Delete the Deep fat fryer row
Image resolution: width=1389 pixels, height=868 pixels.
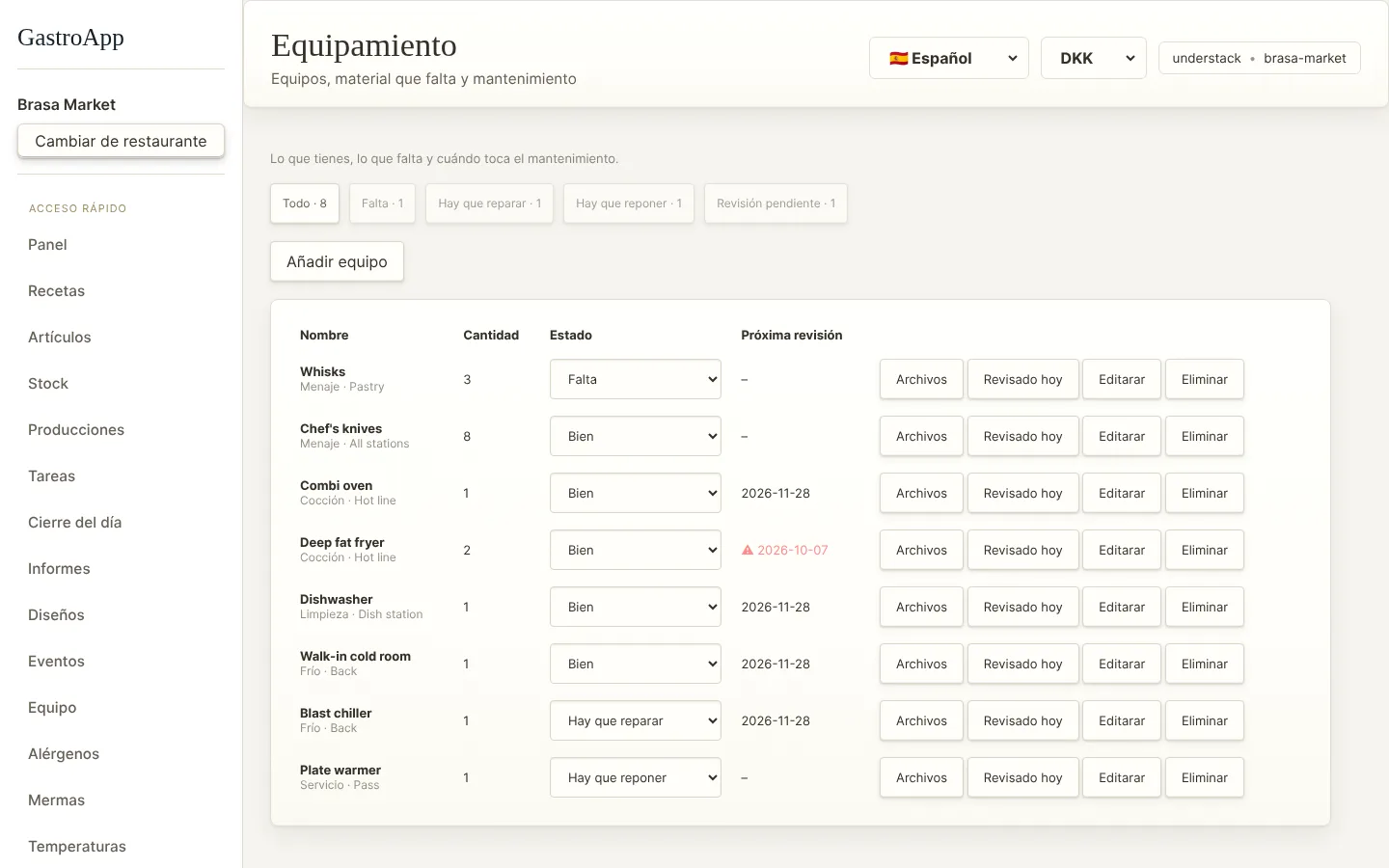tap(1205, 550)
